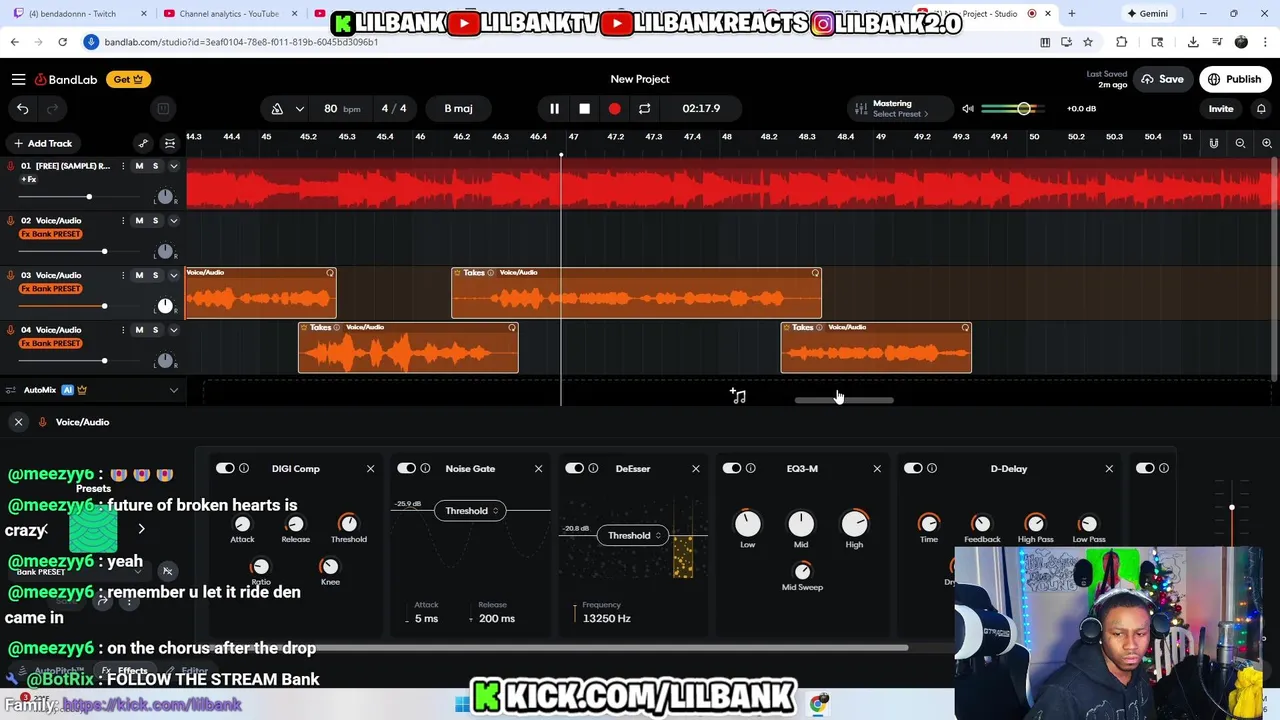Collapse all tracks height icon
1280x720 pixels.
click(170, 143)
